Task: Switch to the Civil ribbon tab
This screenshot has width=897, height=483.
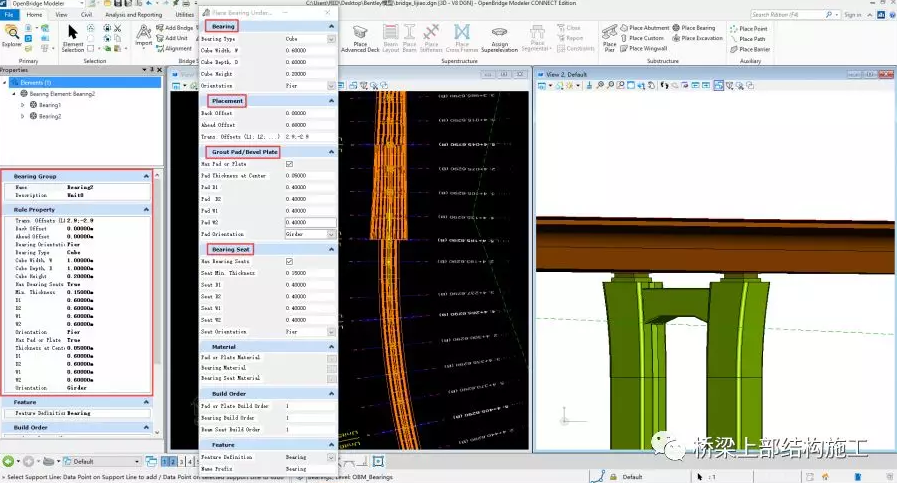Action: point(86,15)
